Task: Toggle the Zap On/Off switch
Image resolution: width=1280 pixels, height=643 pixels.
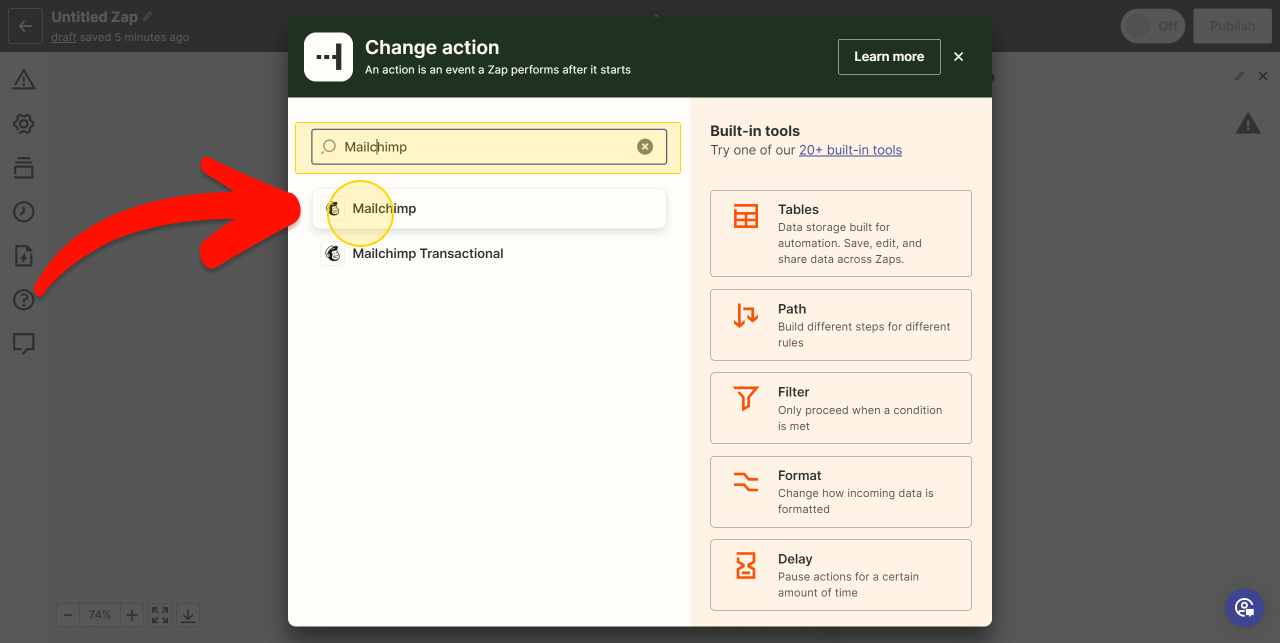Action: tap(1153, 26)
